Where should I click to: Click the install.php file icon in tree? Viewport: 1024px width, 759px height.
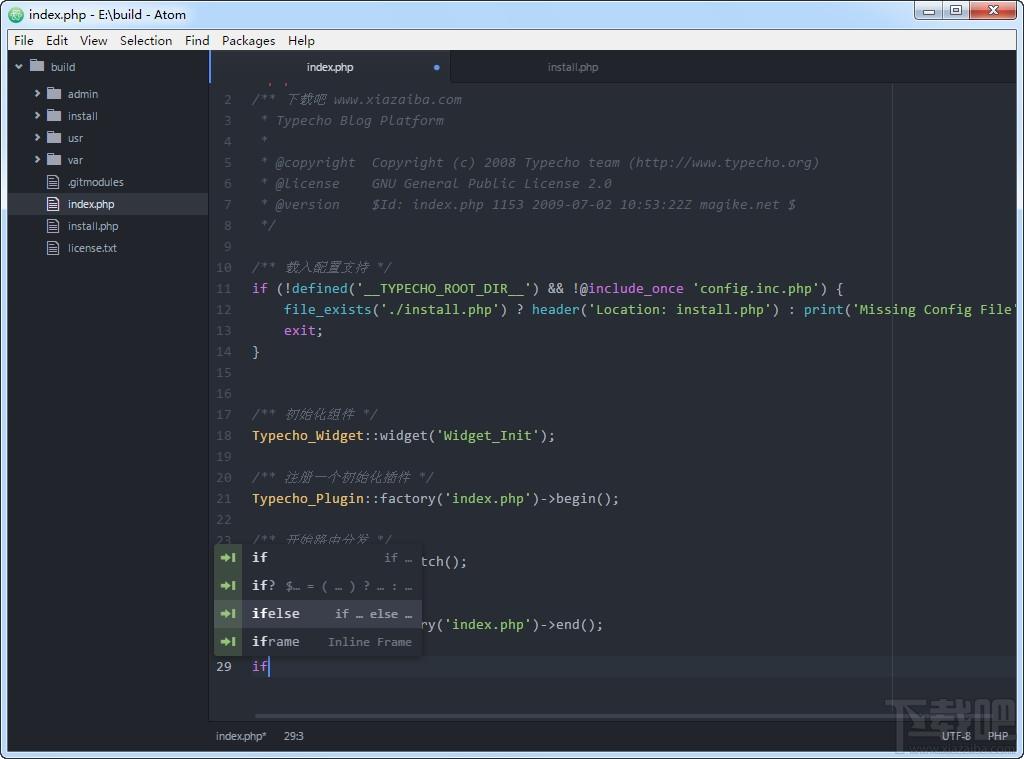[x=53, y=226]
